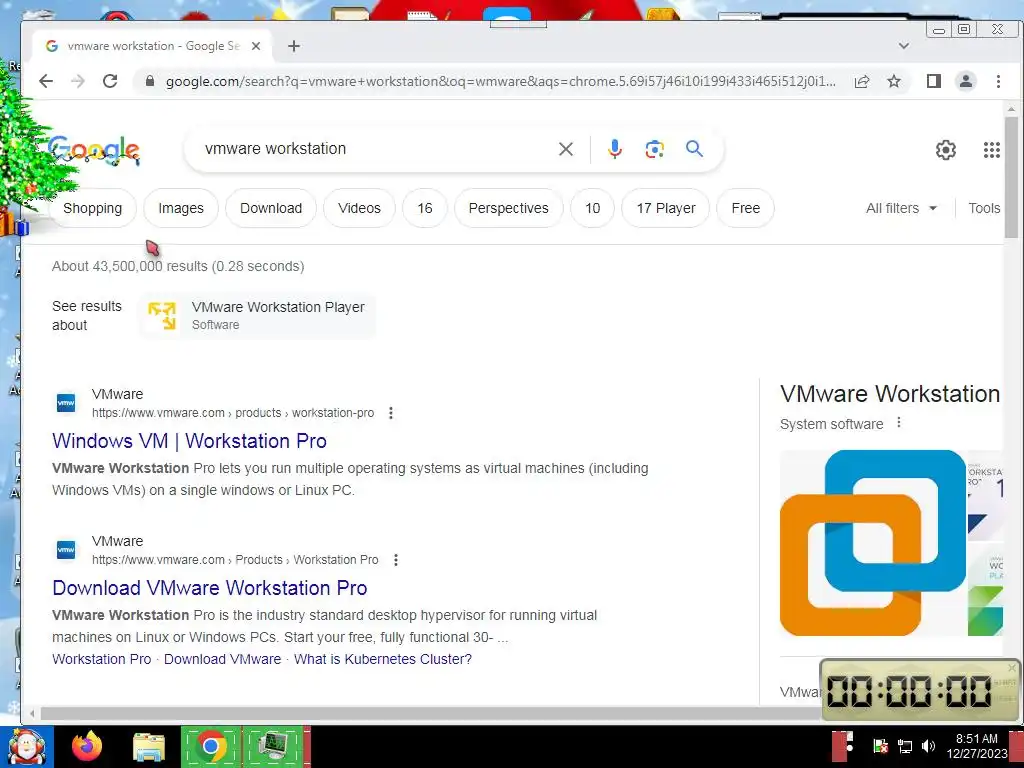
Task: Share this page from the address bar
Action: tap(862, 81)
